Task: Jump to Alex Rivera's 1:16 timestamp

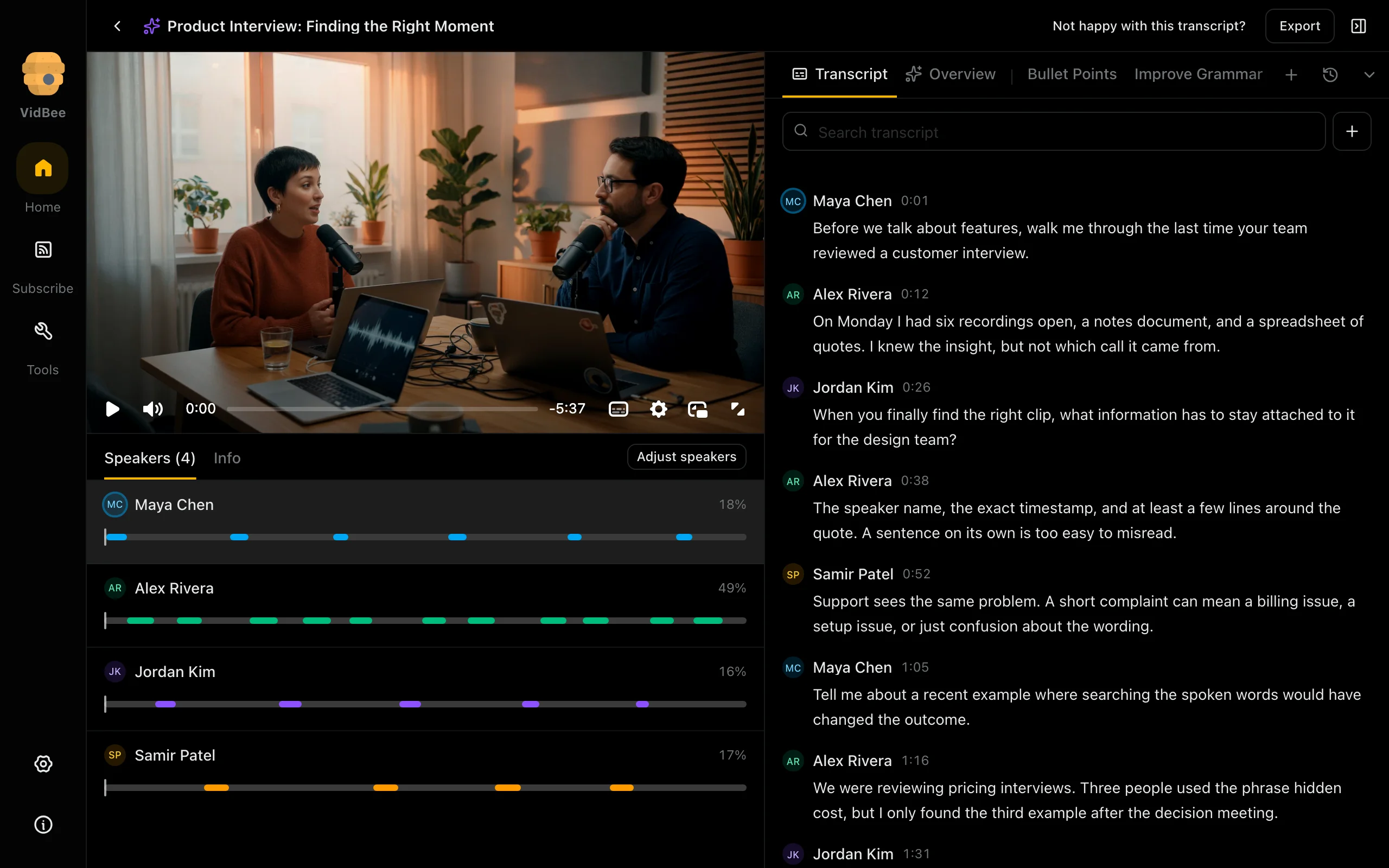Action: pos(915,761)
